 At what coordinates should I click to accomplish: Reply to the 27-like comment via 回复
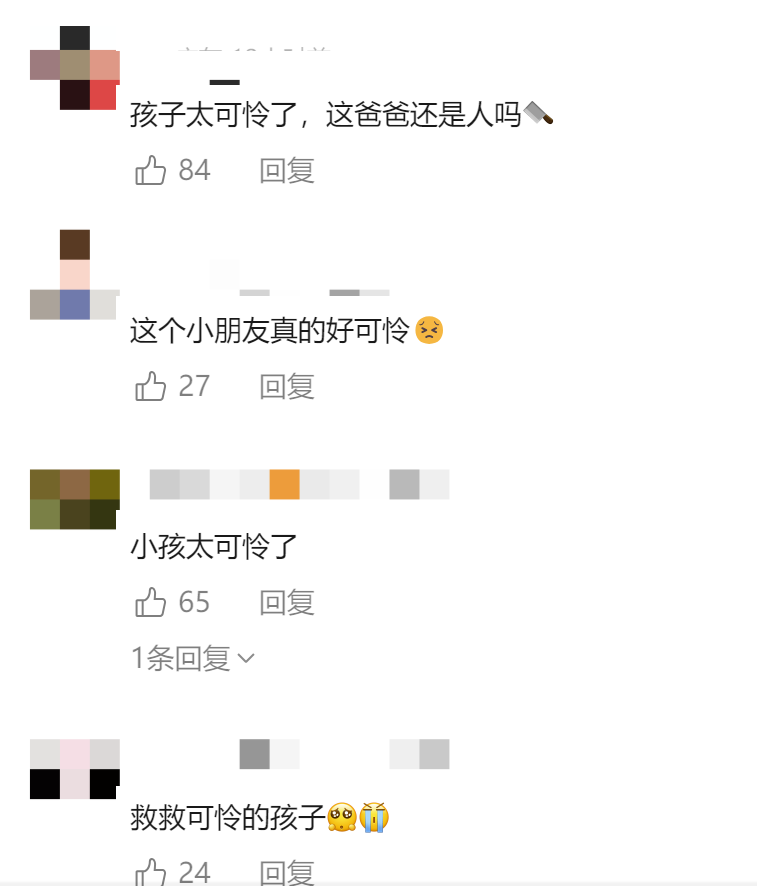(287, 387)
